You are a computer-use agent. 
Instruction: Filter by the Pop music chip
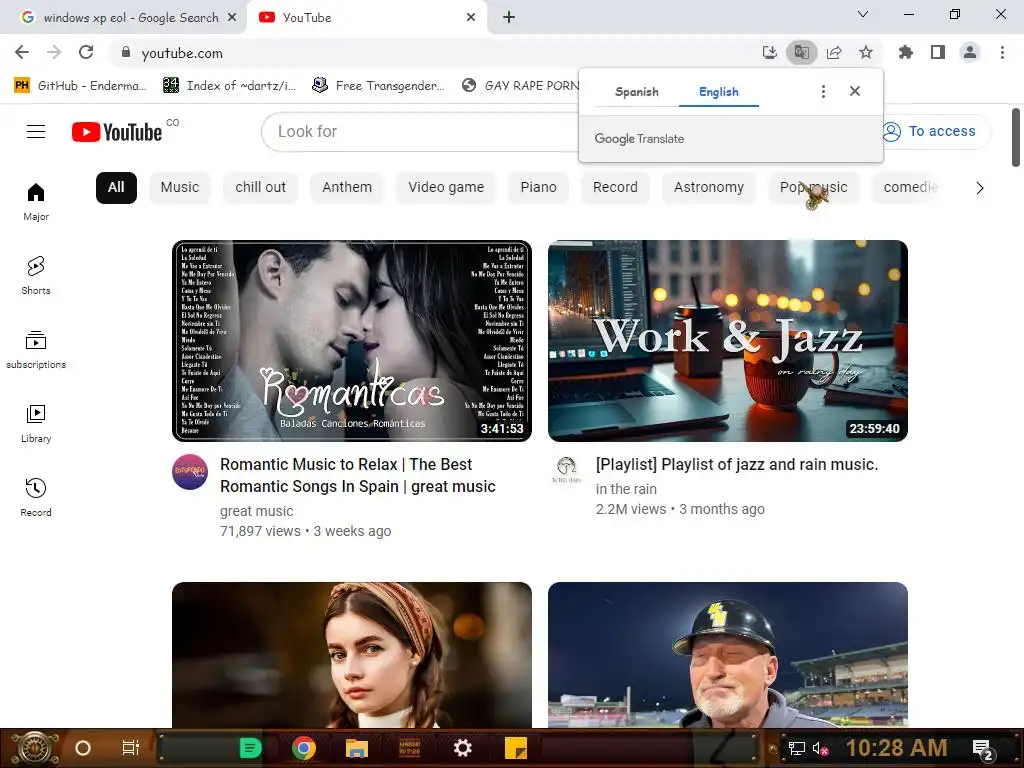point(813,187)
